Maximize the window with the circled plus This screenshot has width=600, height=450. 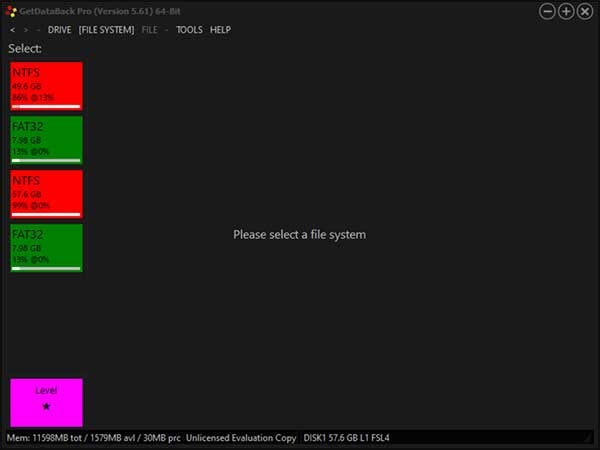click(566, 11)
